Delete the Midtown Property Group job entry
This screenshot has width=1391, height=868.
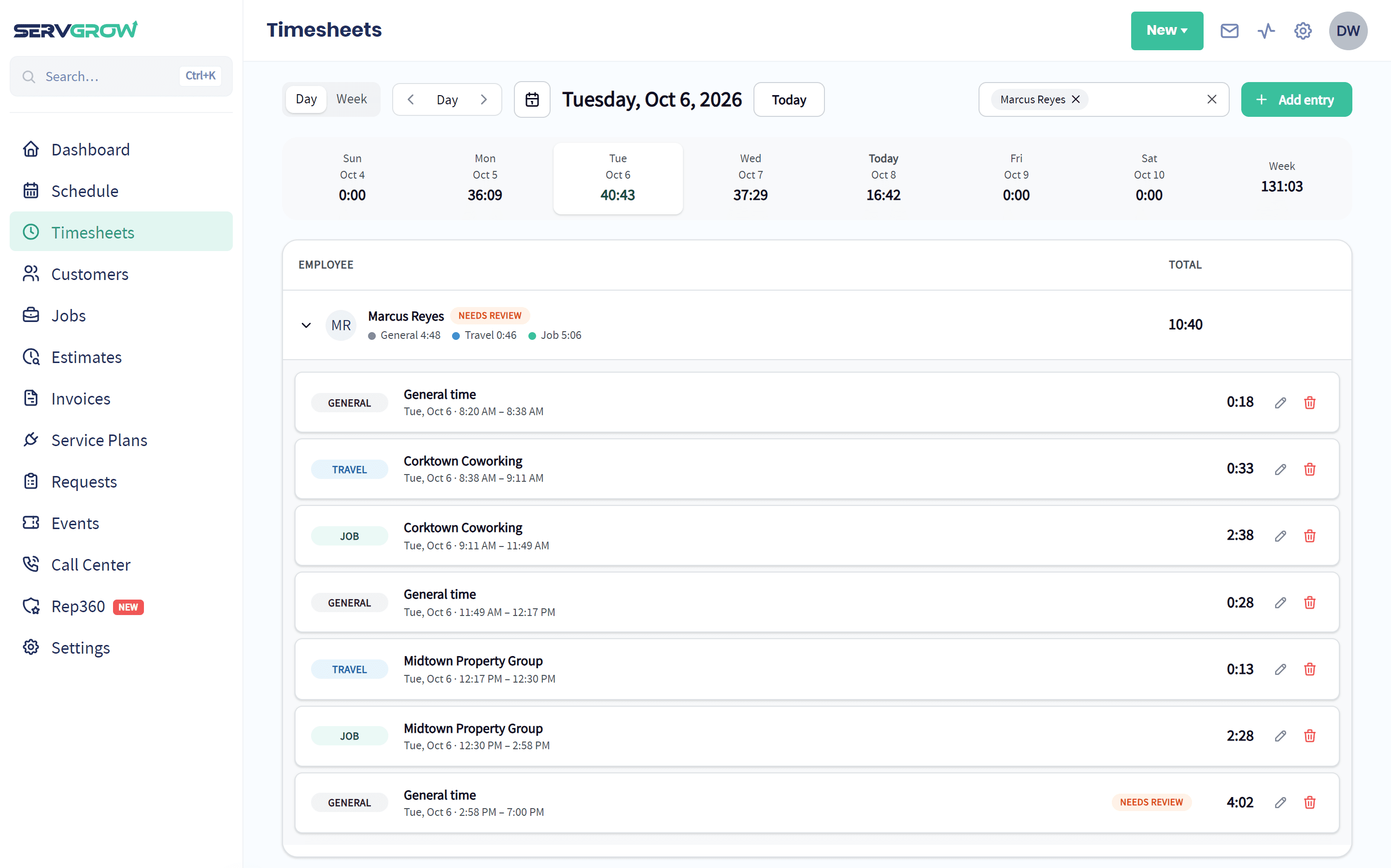(x=1309, y=735)
